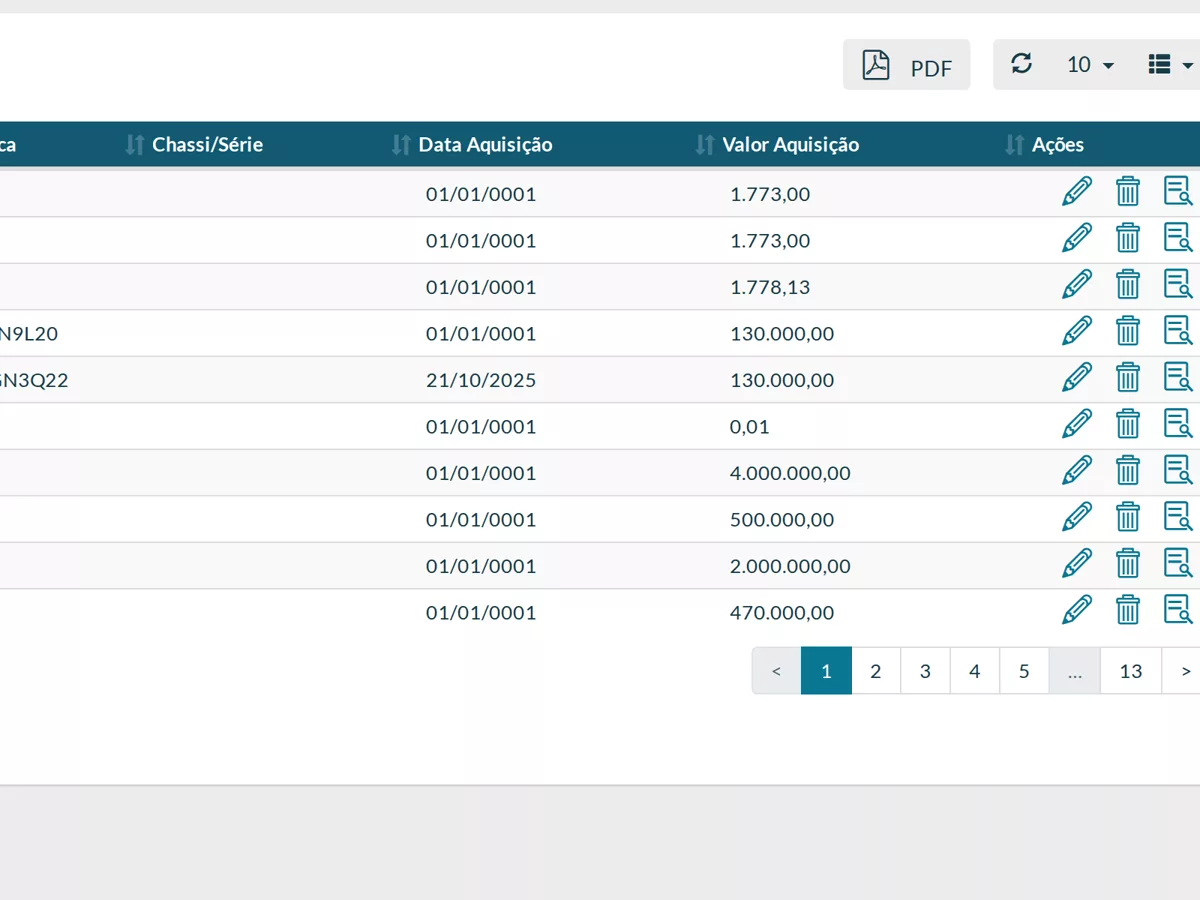View details of the 470.000,00 row
Image resolution: width=1200 pixels, height=900 pixels.
click(1178, 610)
